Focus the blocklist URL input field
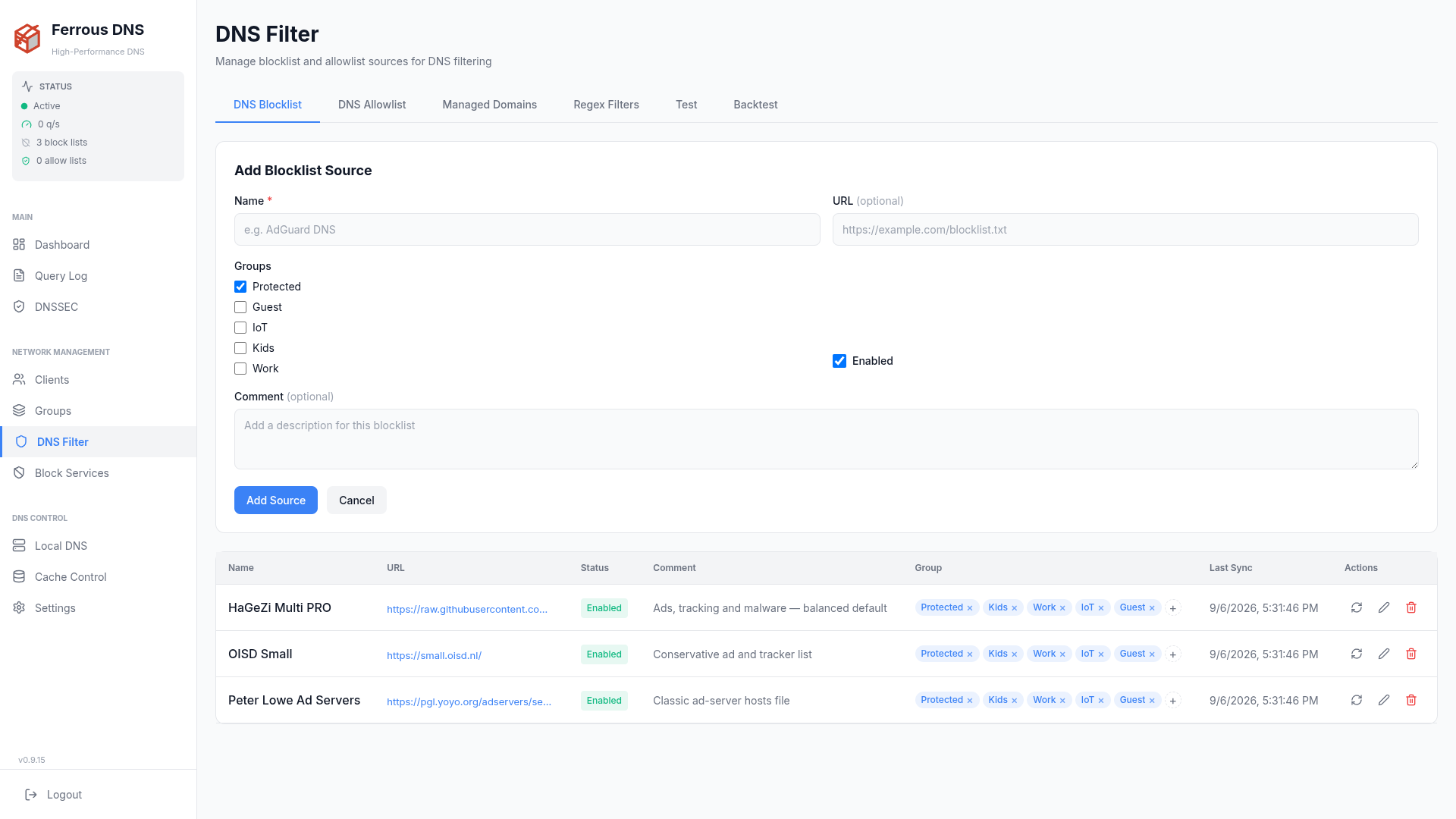Screen dimensions: 1456x819 tap(1125, 230)
